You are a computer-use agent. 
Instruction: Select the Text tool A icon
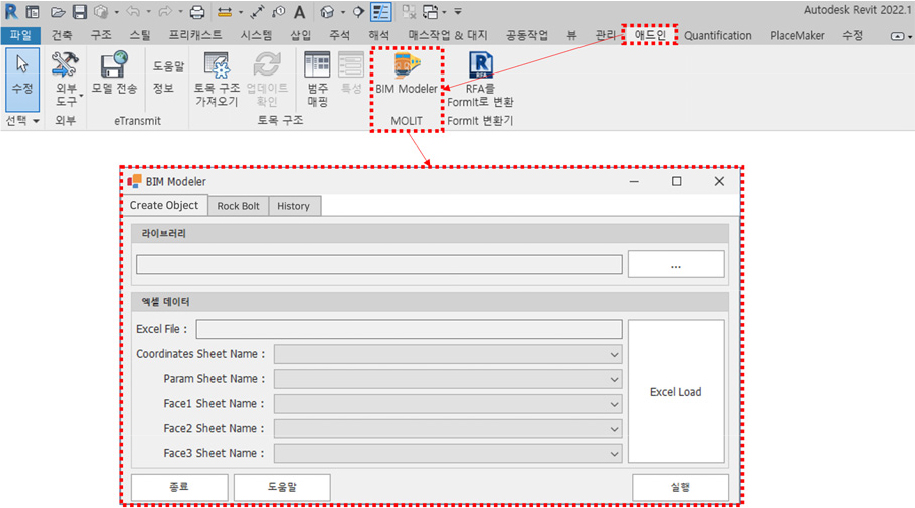pyautogui.click(x=299, y=12)
